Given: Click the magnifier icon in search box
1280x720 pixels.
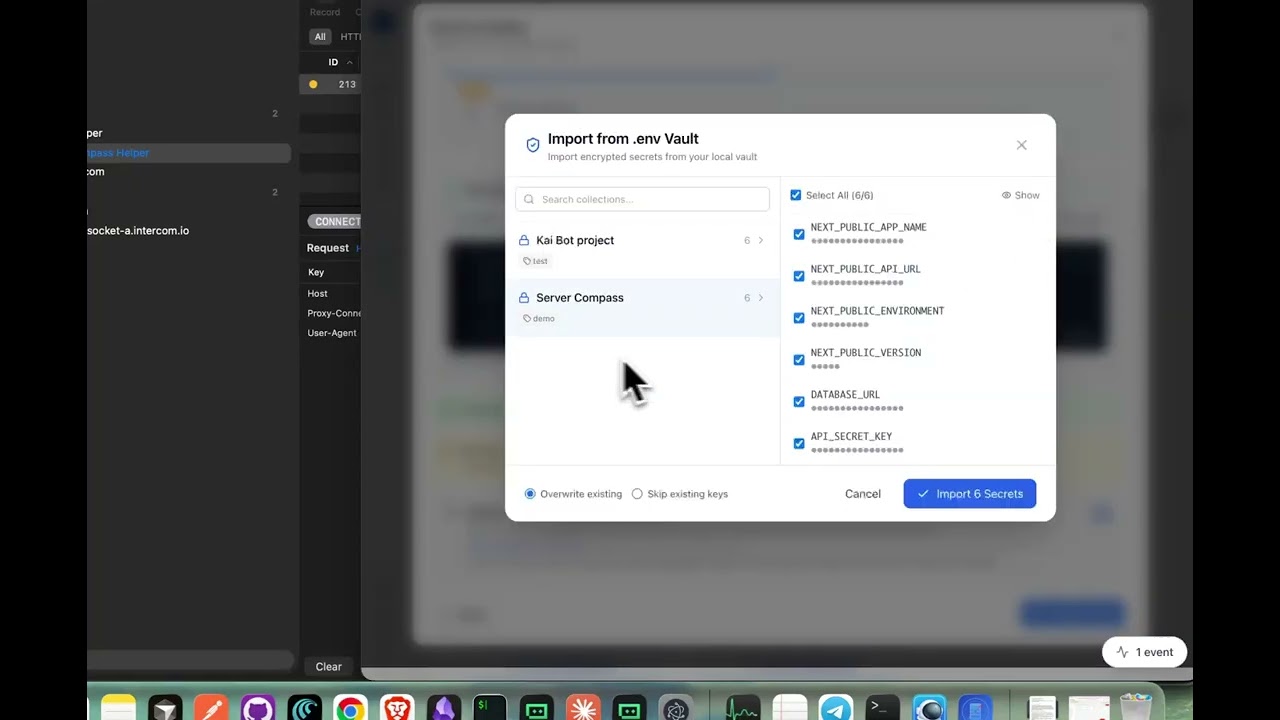Looking at the screenshot, I should click(x=529, y=199).
